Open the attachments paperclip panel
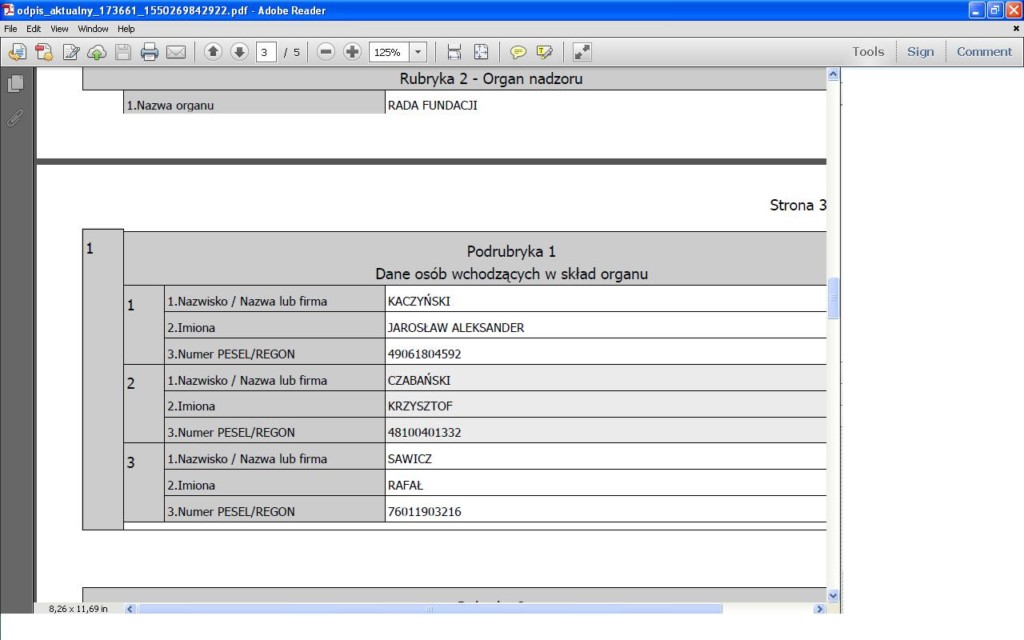This screenshot has width=1024, height=640. coord(15,118)
